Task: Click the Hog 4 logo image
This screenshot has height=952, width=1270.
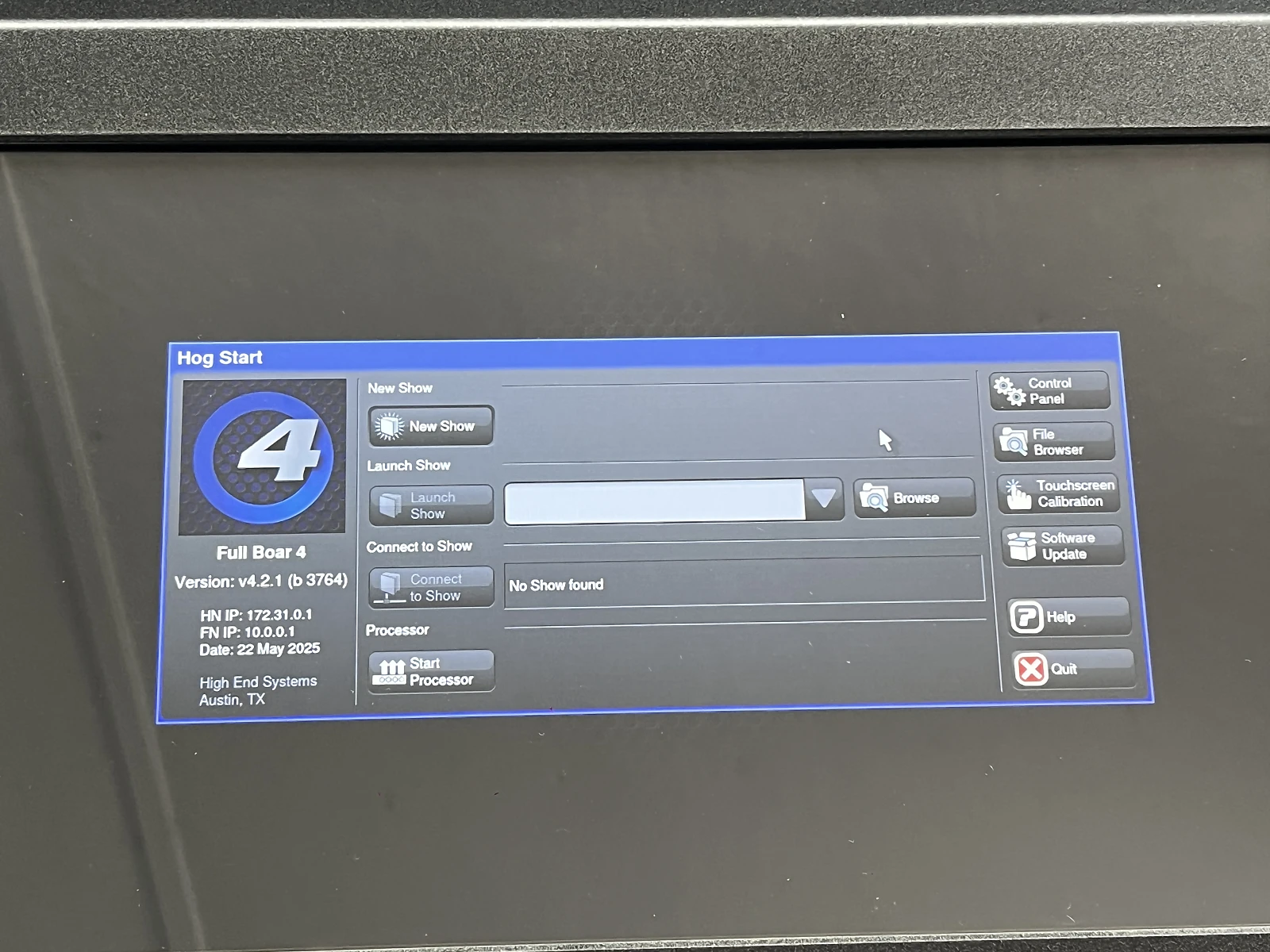Action: (x=264, y=457)
